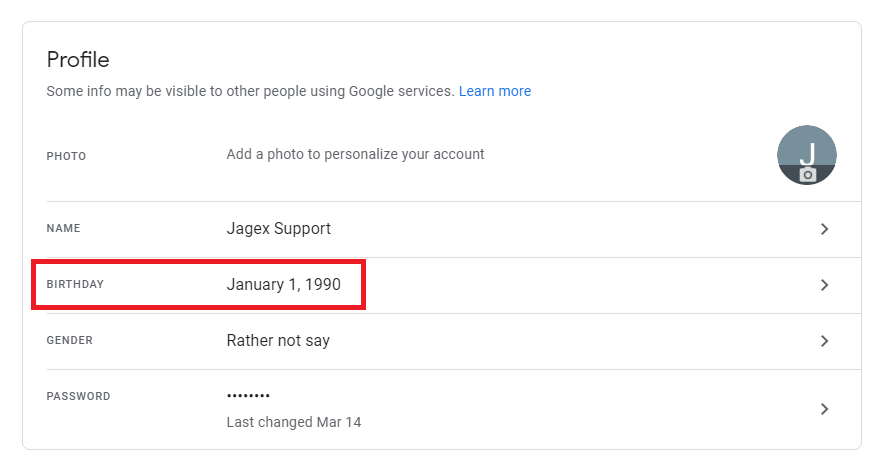Image resolution: width=883 pixels, height=463 pixels.
Task: Click the arrow chevron in the Gender row
Action: coord(824,341)
